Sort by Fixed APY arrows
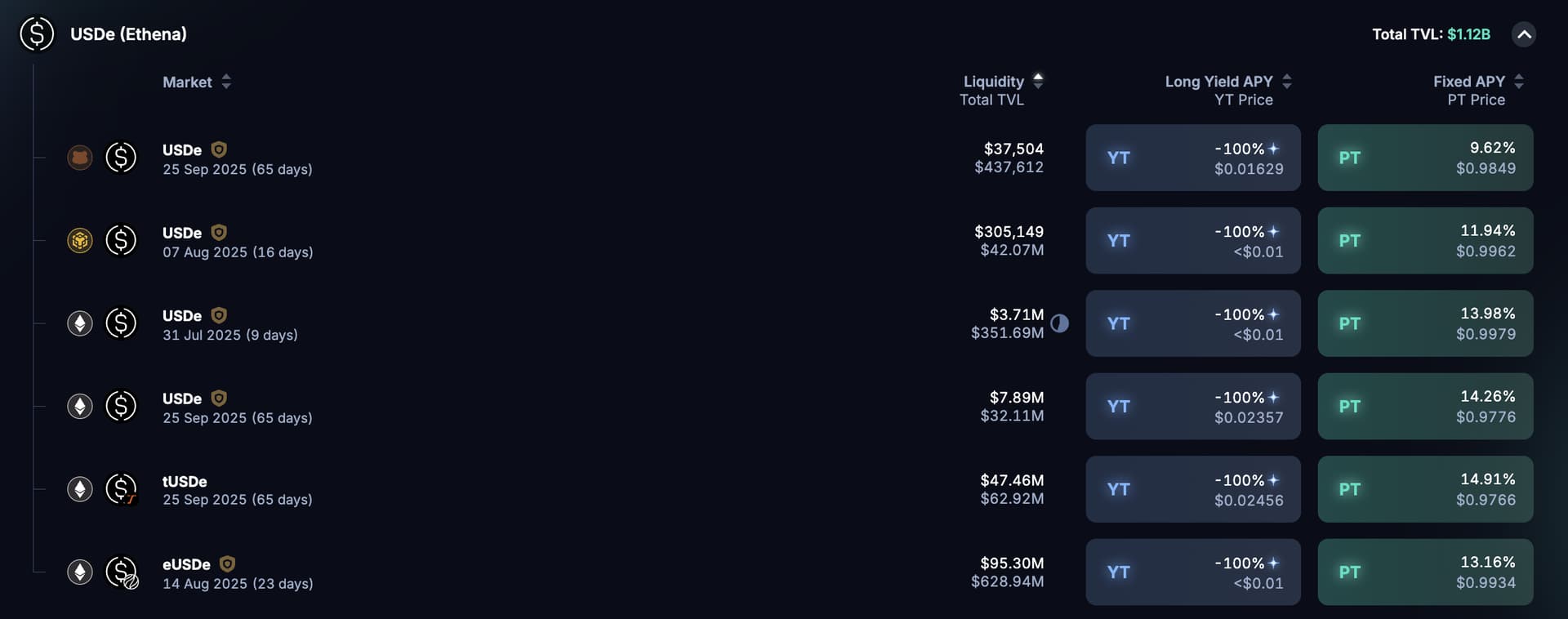 tap(1519, 82)
